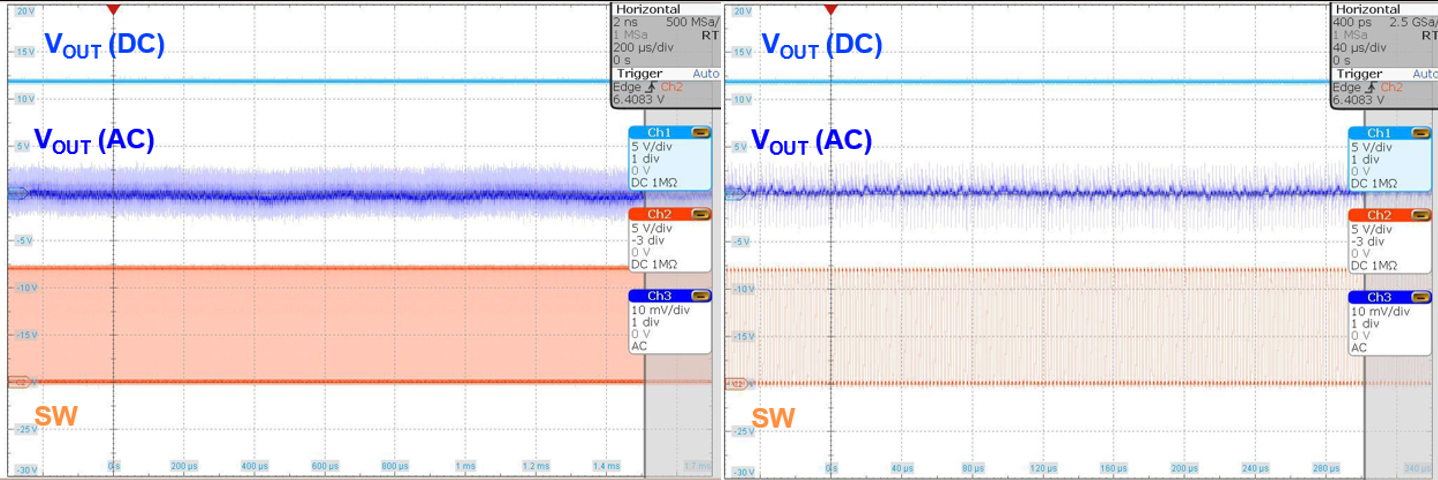Screen dimensions: 1438x480
Task: Minimize the Ch3 box in right scope
Action: [x=1419, y=296]
